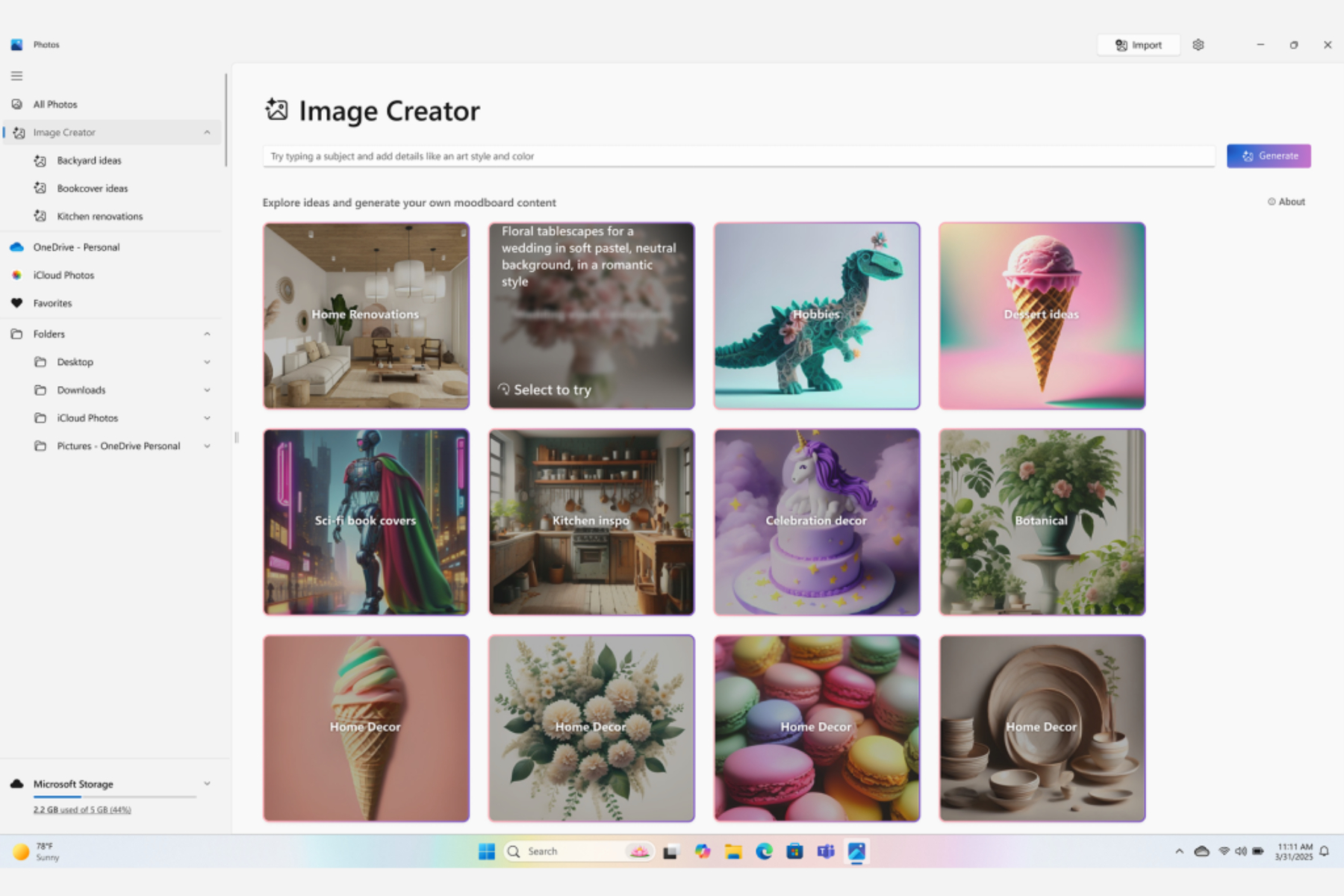Viewport: 1344px width, 896px height.
Task: Collapse the Image Creator section chevron
Action: (207, 132)
